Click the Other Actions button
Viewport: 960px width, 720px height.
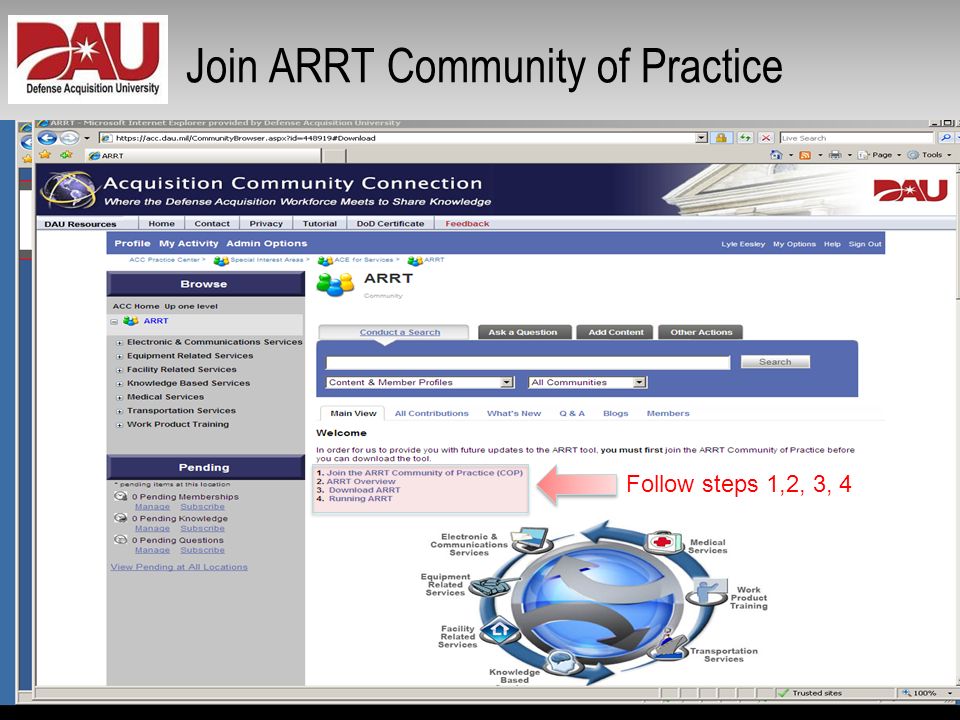point(701,332)
